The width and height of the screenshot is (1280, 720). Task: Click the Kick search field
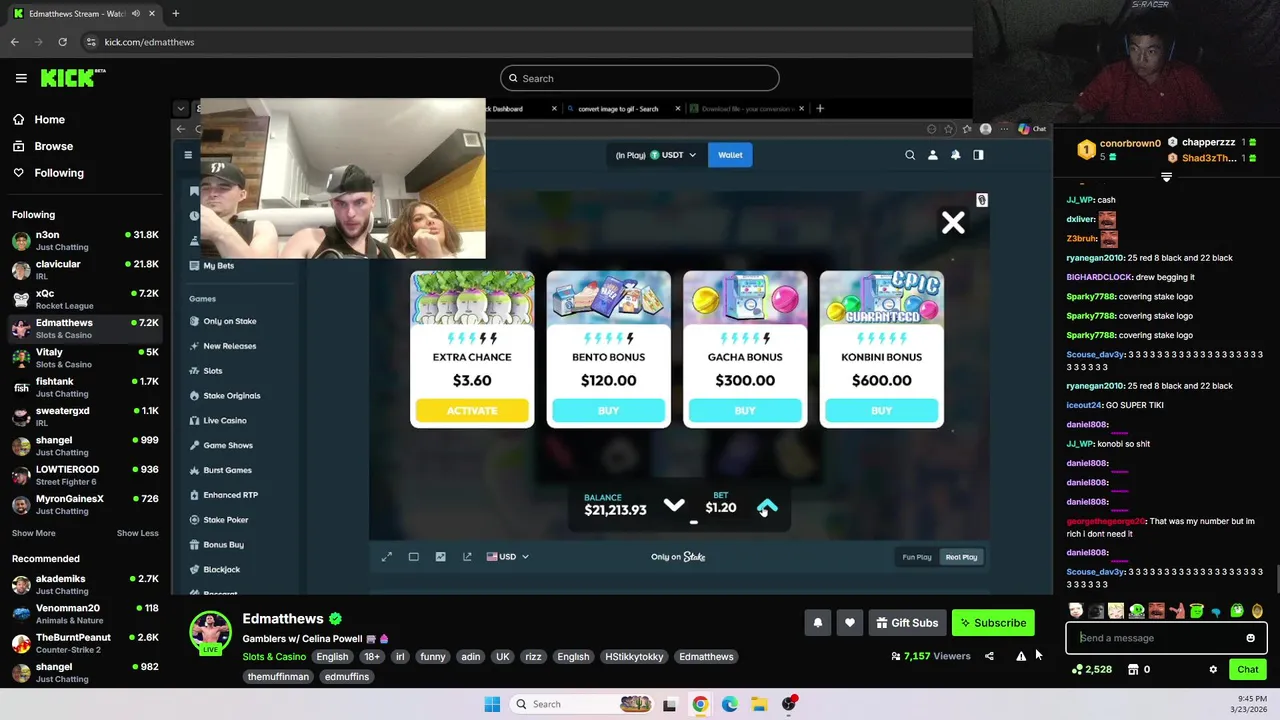coord(639,78)
